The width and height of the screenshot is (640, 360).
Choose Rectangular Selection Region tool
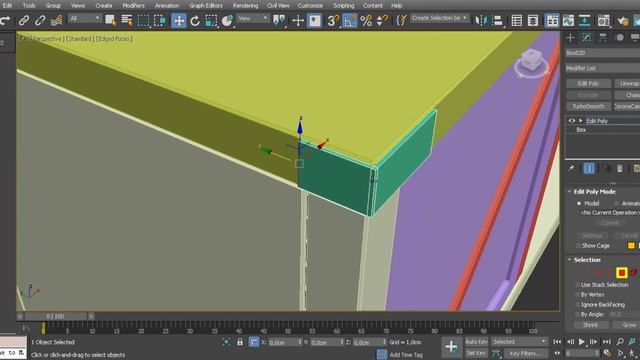tap(144, 20)
